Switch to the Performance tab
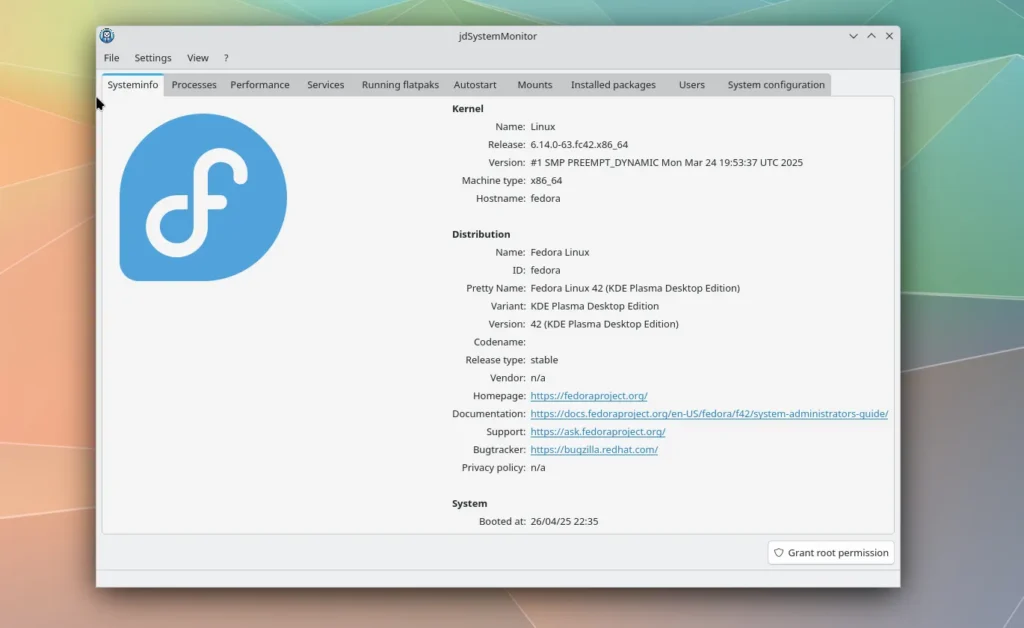Screen dimensions: 1024x628 coord(260,85)
